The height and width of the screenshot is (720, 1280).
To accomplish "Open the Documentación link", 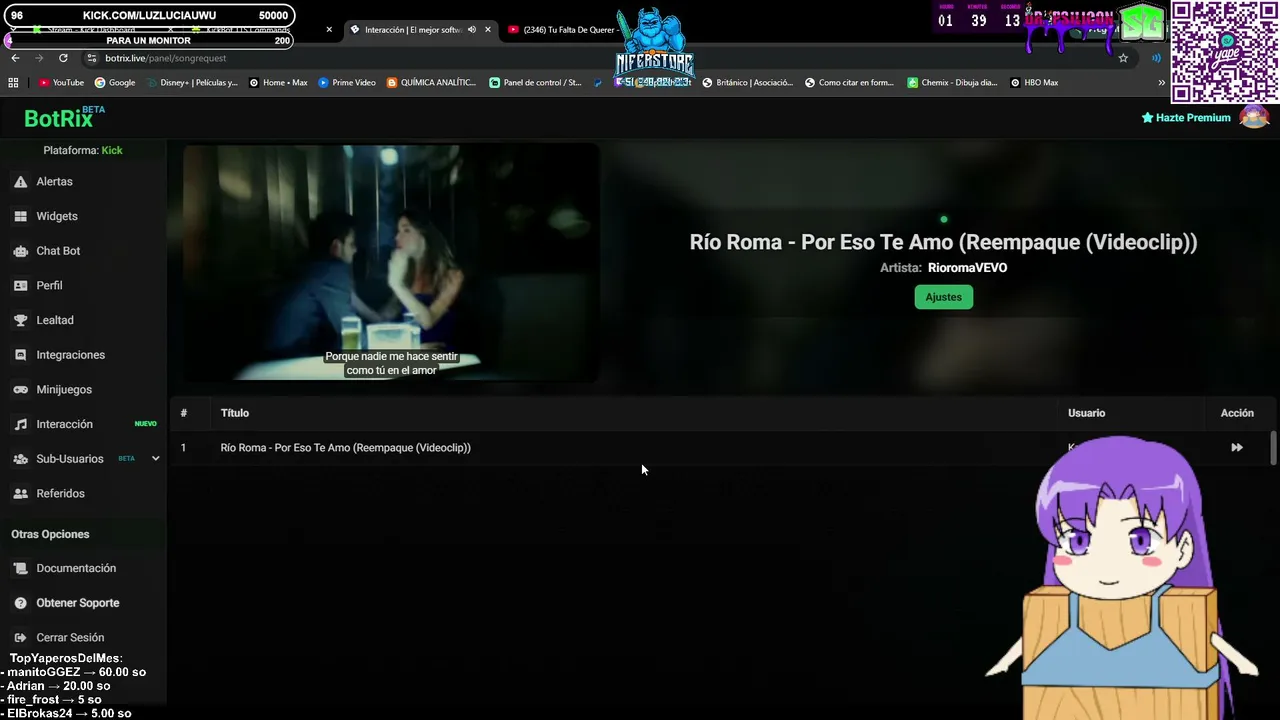I will tap(76, 568).
